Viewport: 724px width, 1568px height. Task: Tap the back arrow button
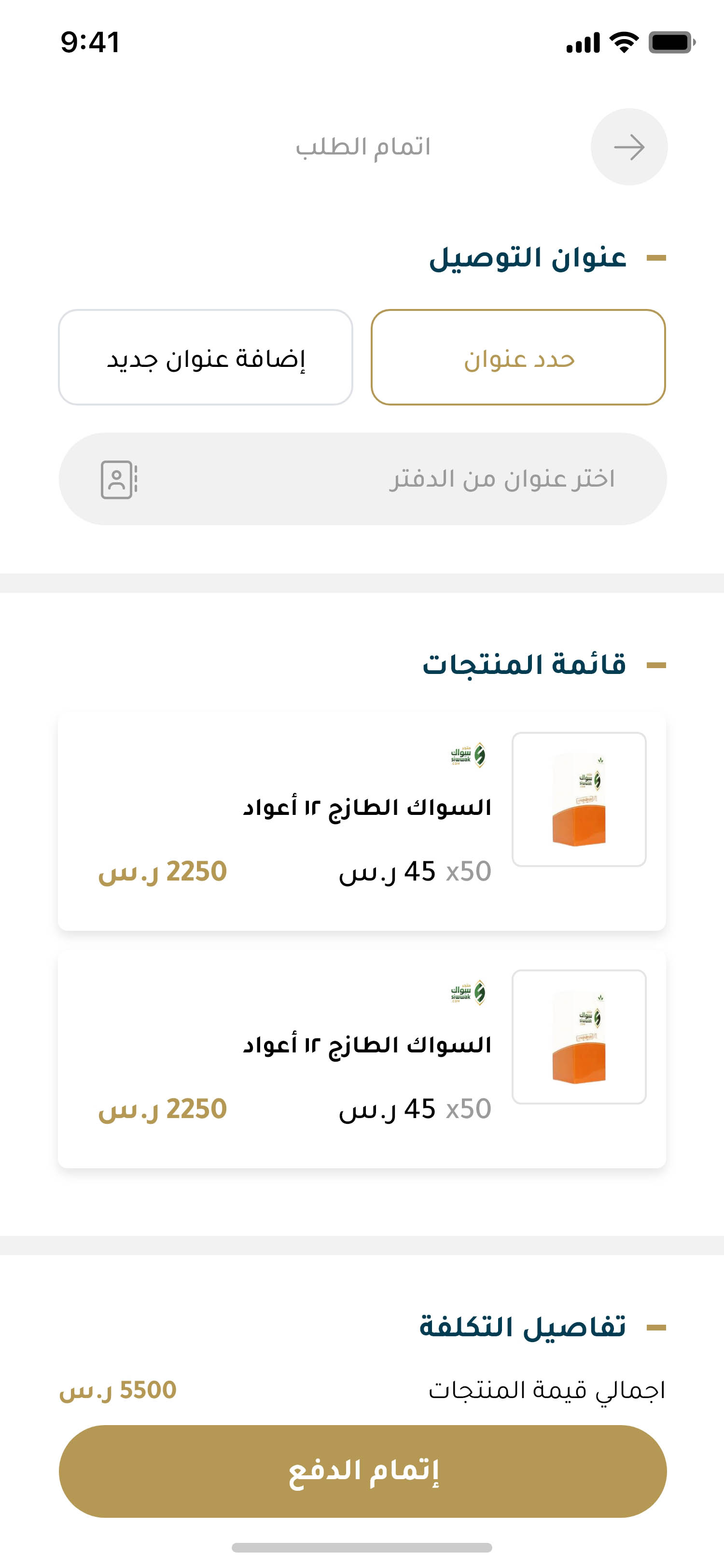click(628, 147)
